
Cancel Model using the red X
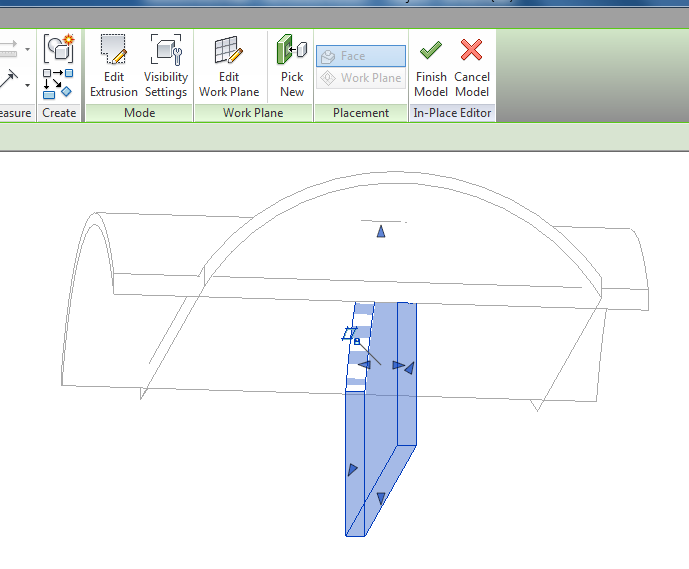(x=471, y=68)
